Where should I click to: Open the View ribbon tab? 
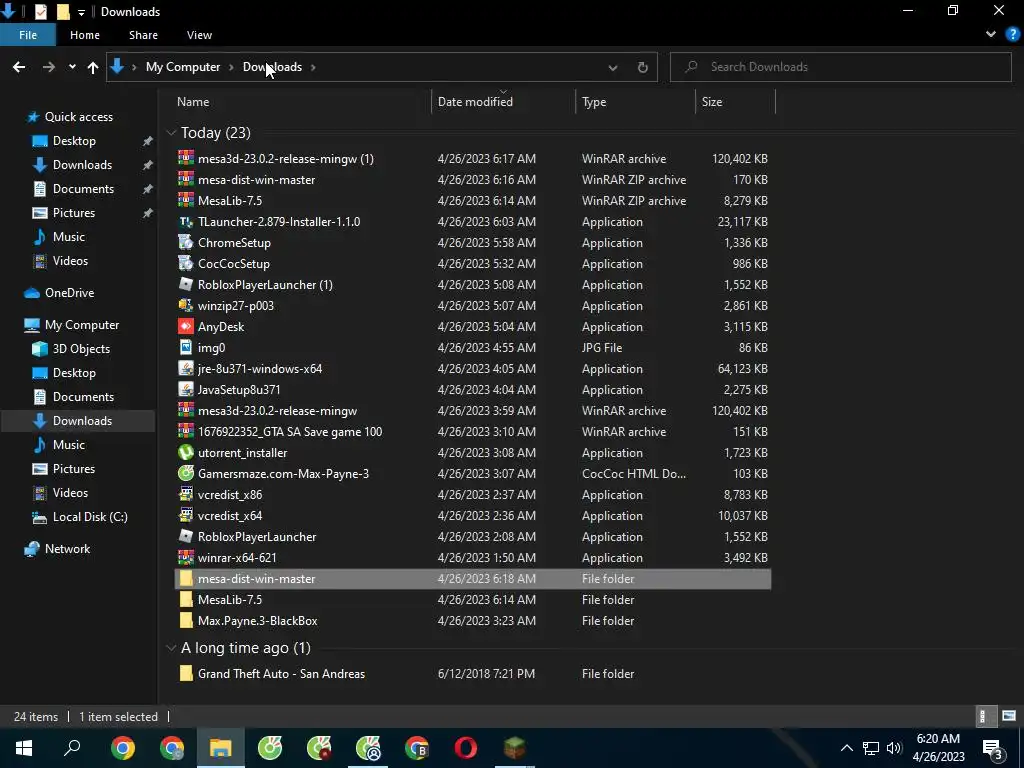click(x=199, y=35)
